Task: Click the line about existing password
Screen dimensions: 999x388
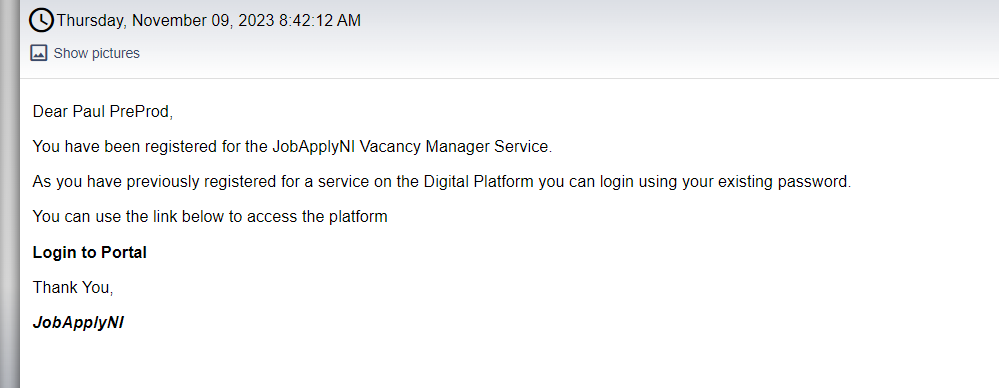Action: pyautogui.click(x=442, y=182)
